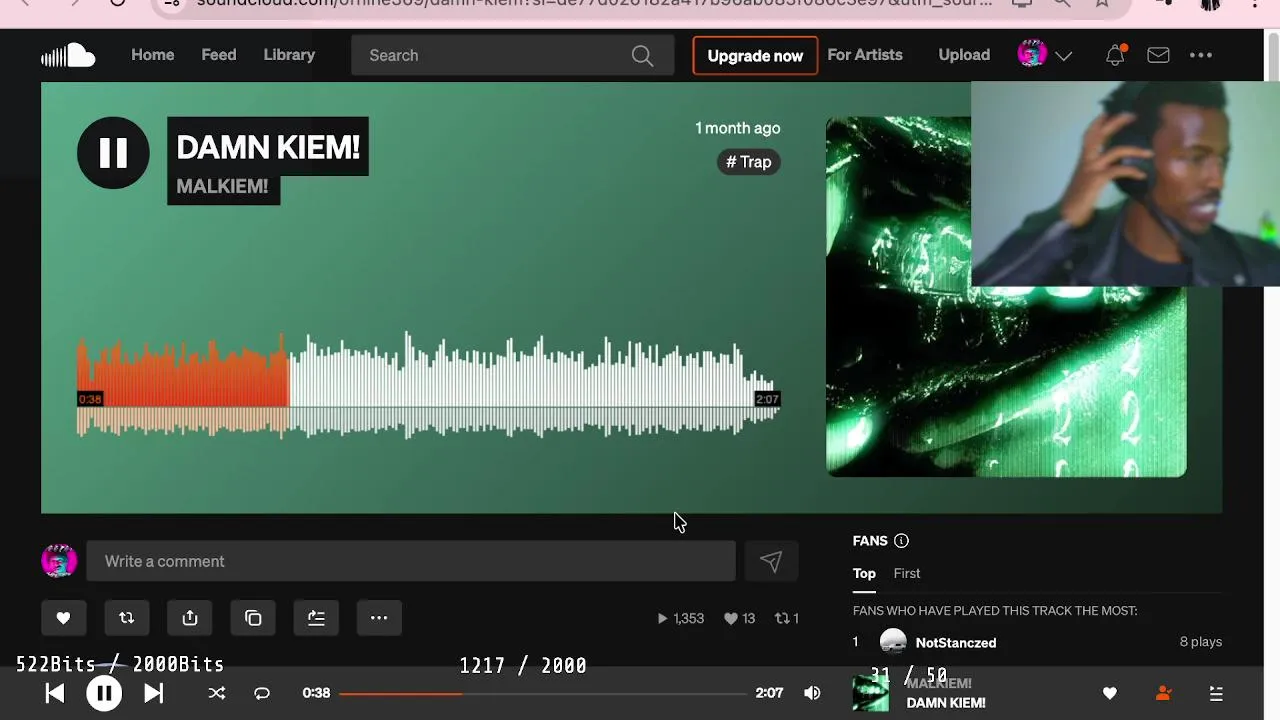This screenshot has width=1280, height=720.
Task: Click the 1,353 plays count
Action: pos(680,618)
